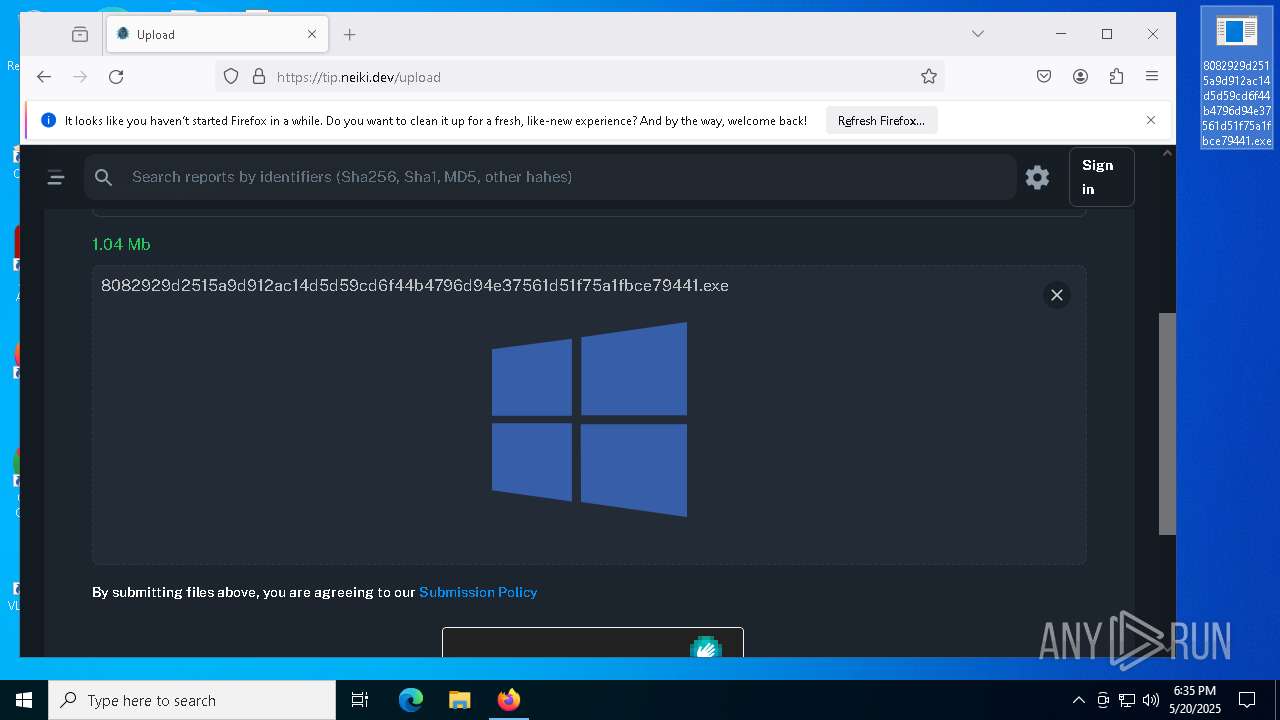Open the Windows Start menu
The width and height of the screenshot is (1280, 720).
(24, 700)
